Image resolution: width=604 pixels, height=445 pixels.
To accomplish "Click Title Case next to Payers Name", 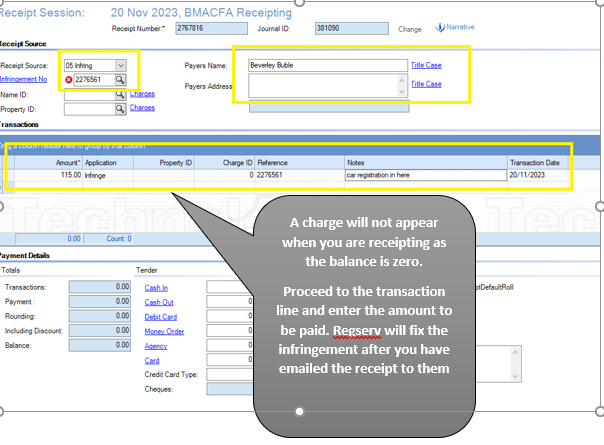I will coord(427,65).
